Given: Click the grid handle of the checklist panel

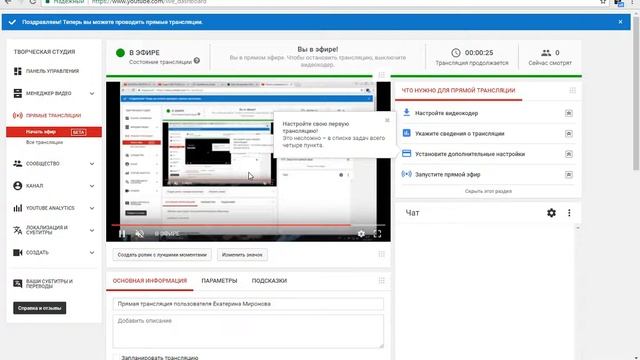Looking at the screenshot, I should 573,90.
